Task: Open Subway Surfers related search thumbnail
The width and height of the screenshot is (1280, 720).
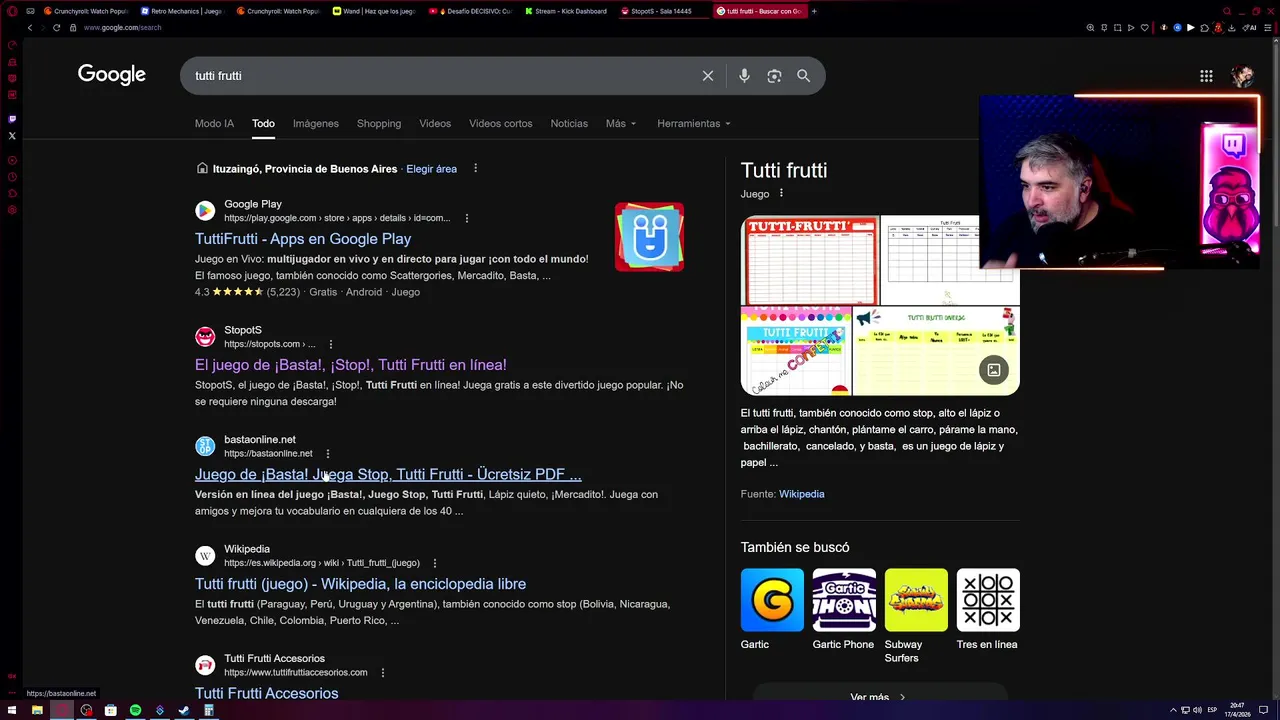Action: (916, 600)
